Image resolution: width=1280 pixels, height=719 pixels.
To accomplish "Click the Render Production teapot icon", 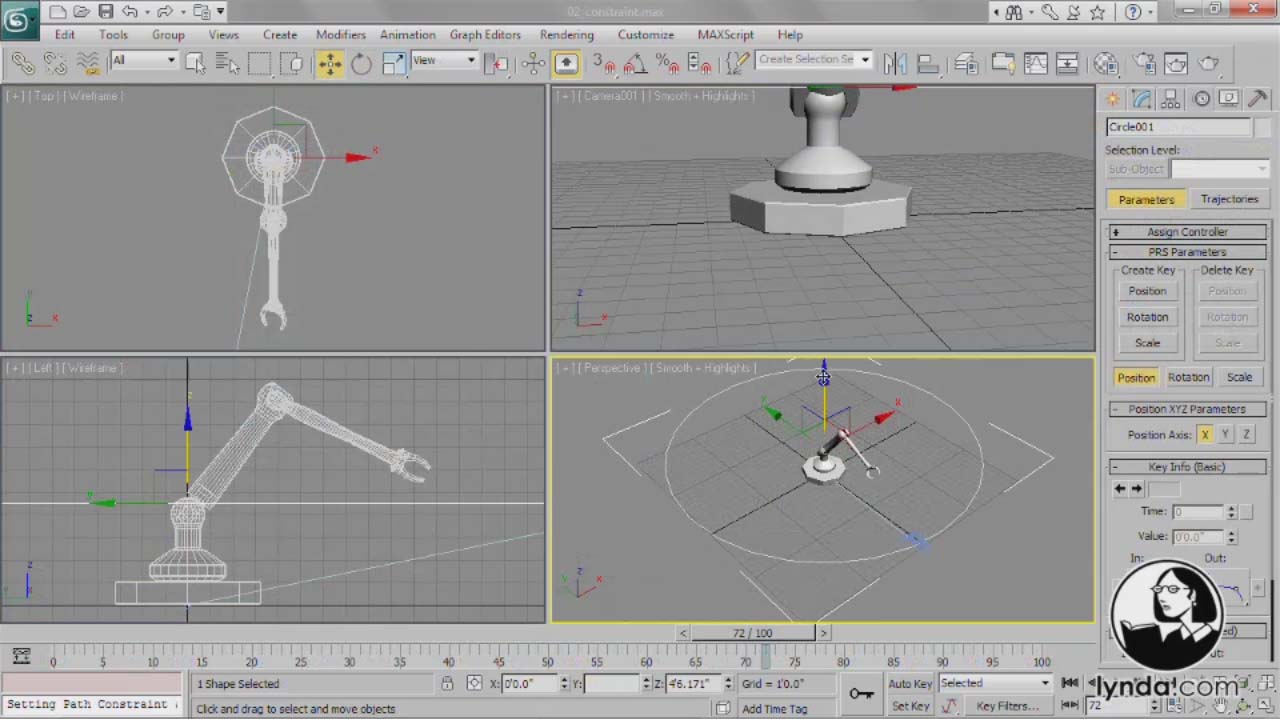I will point(1208,64).
